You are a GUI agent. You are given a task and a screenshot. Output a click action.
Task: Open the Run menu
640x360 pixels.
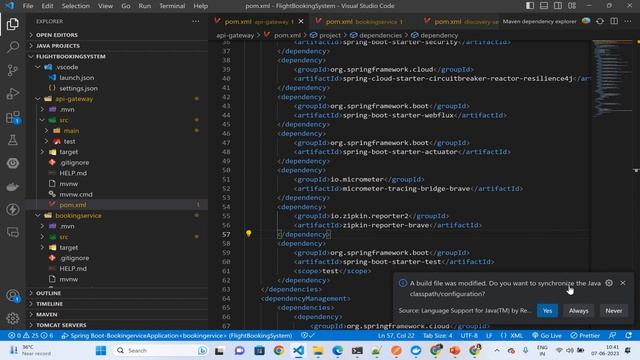click(x=144, y=6)
